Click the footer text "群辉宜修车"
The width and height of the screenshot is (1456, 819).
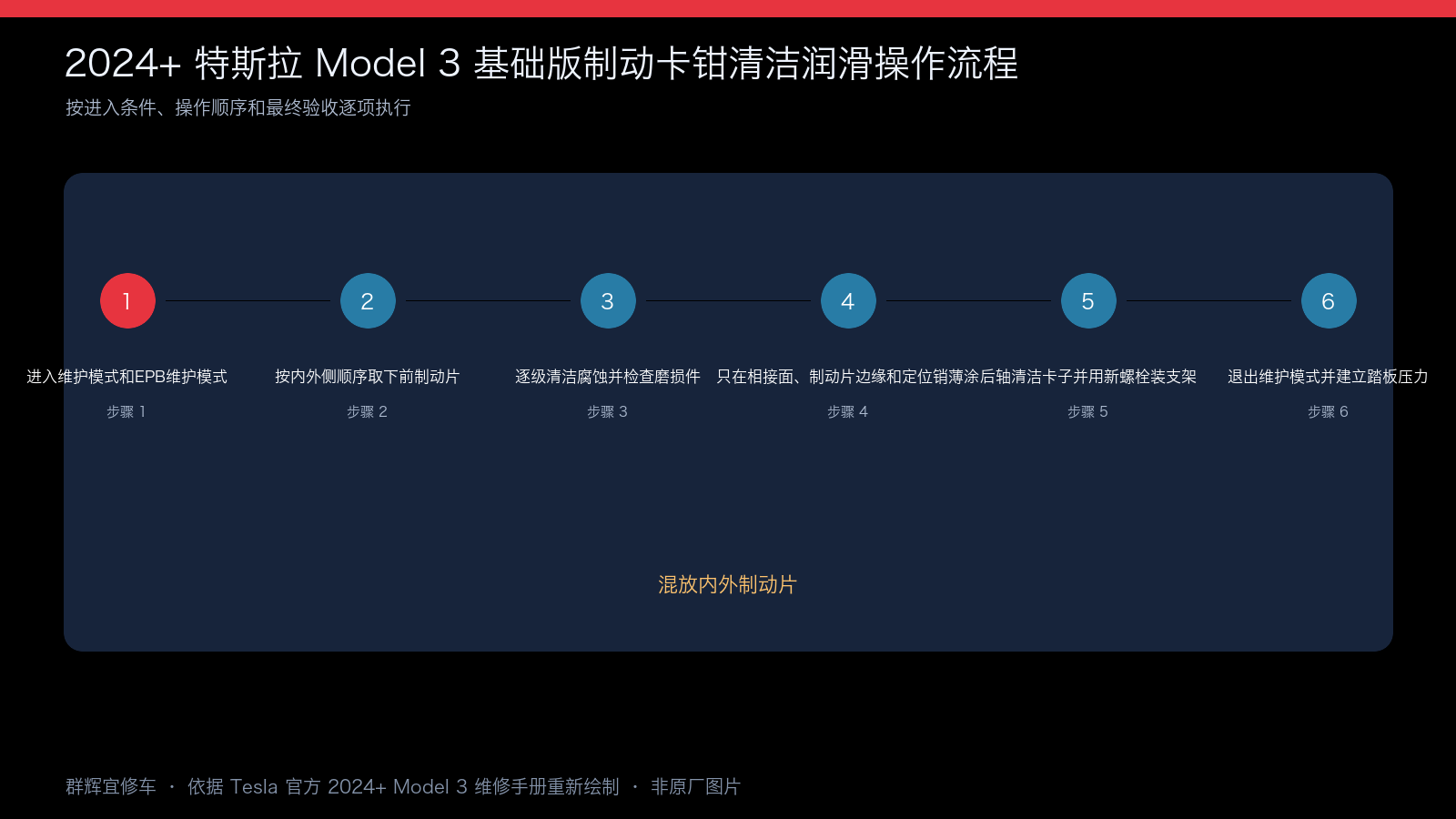[111, 786]
